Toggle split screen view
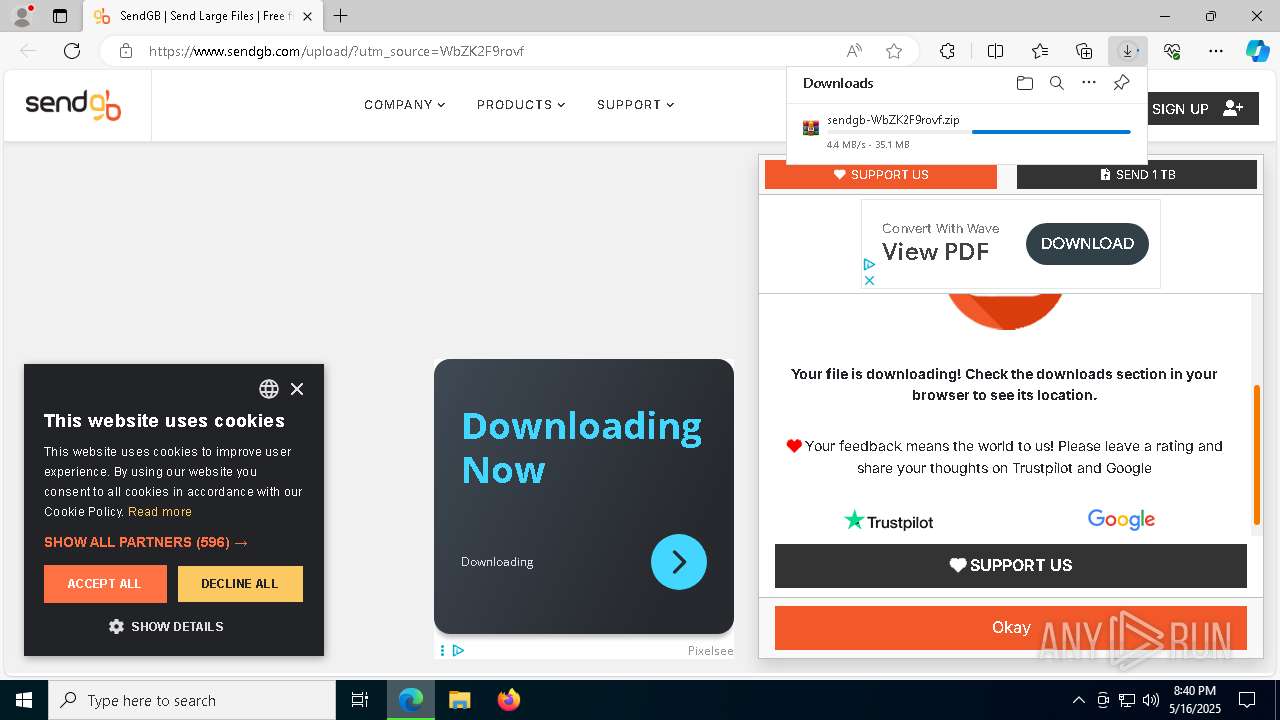 (995, 51)
